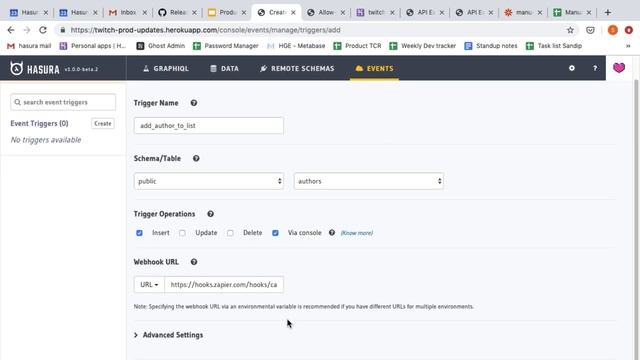Open the Know more link
The width and height of the screenshot is (640, 360).
pos(357,233)
